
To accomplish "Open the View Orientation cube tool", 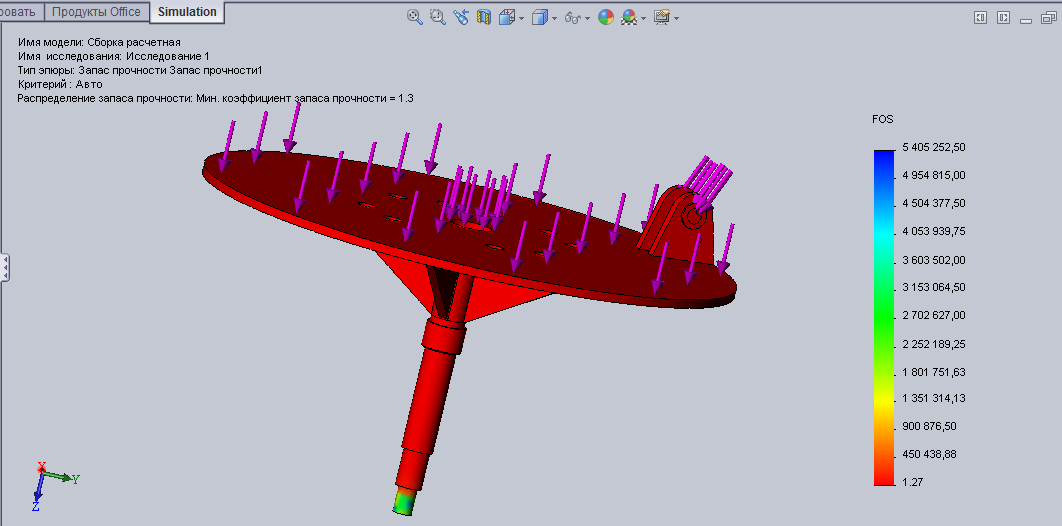I will tap(506, 17).
